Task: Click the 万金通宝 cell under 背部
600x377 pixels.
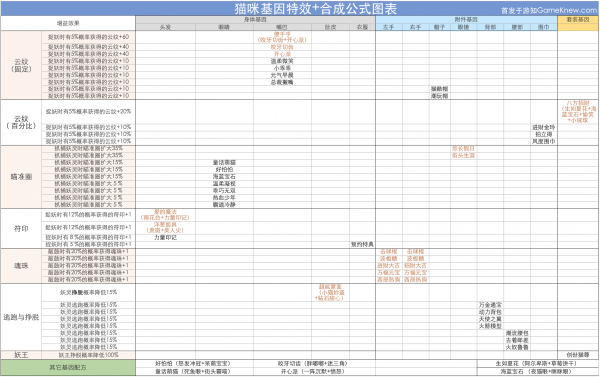Action: point(490,305)
